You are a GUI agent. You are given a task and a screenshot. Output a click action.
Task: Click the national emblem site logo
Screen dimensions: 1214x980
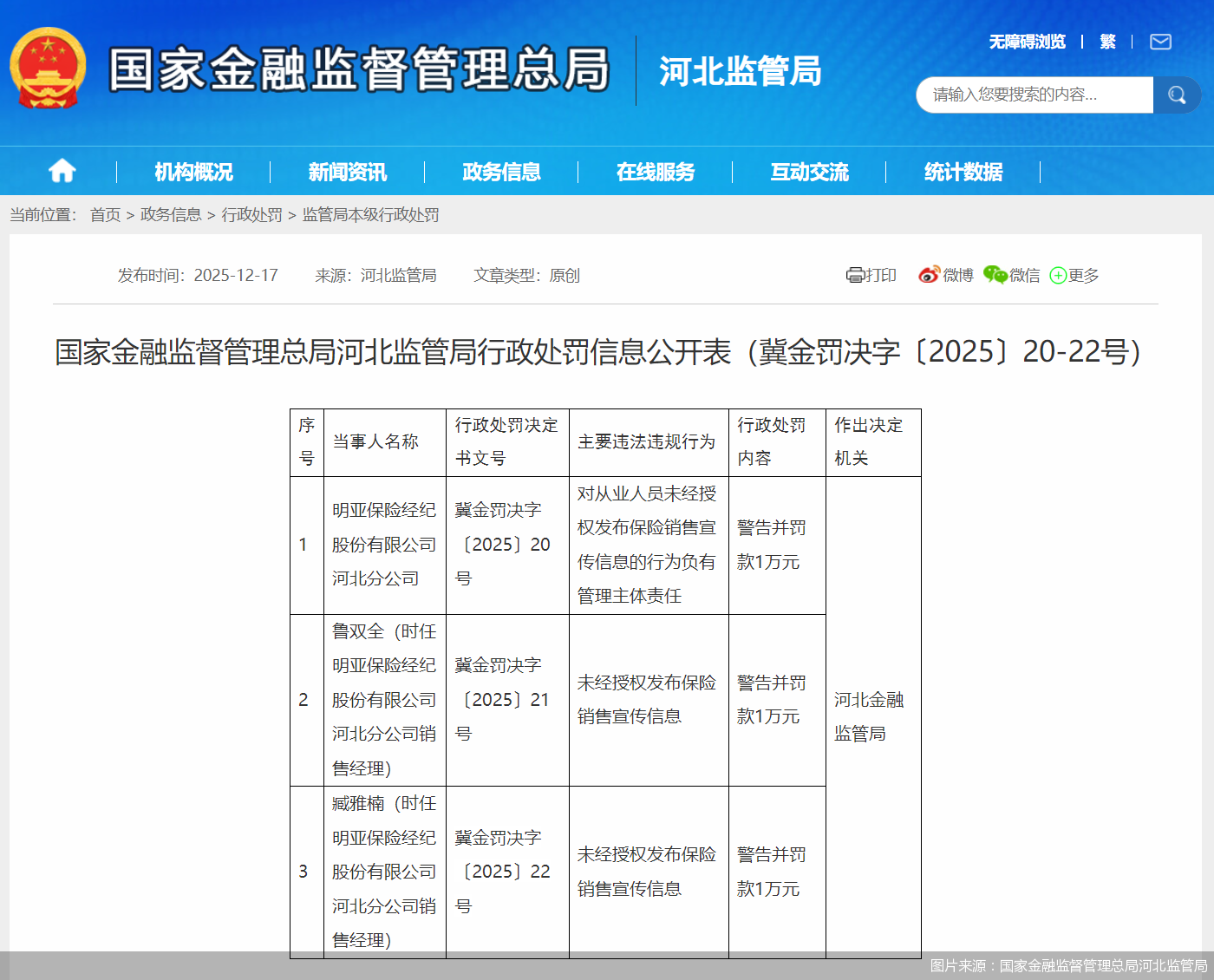pyautogui.click(x=49, y=67)
